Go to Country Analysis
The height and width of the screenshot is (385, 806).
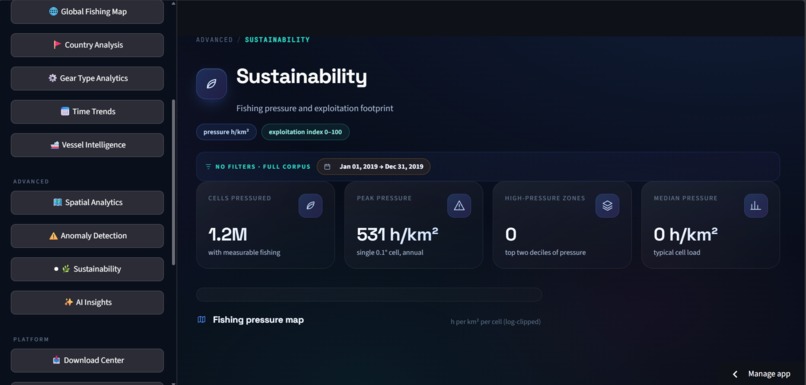(x=87, y=45)
